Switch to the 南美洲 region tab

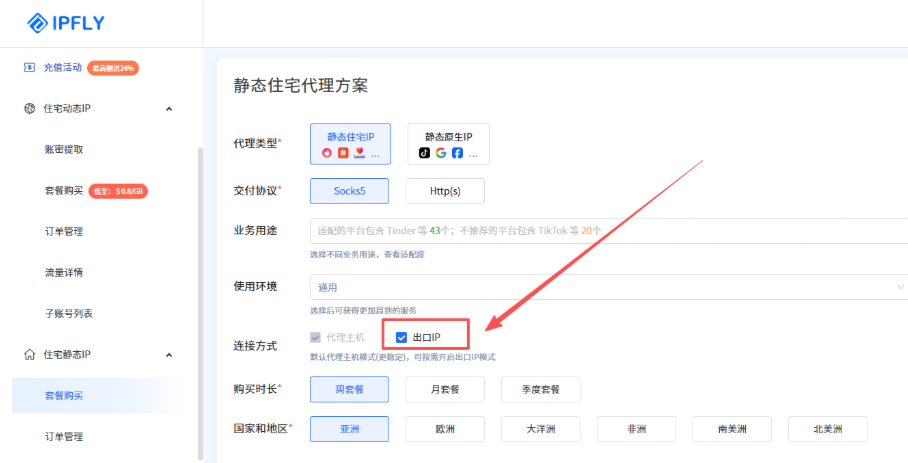732,429
